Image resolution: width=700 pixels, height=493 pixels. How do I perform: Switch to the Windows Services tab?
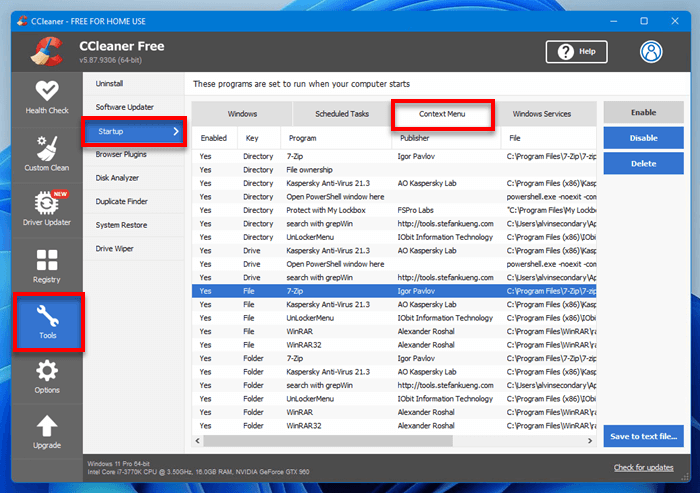coord(545,114)
